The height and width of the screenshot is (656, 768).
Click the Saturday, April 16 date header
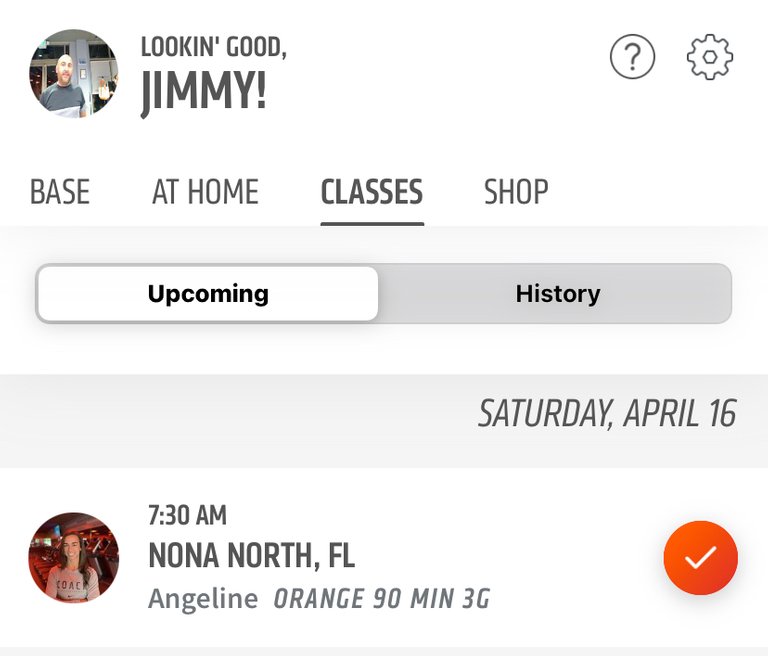606,413
